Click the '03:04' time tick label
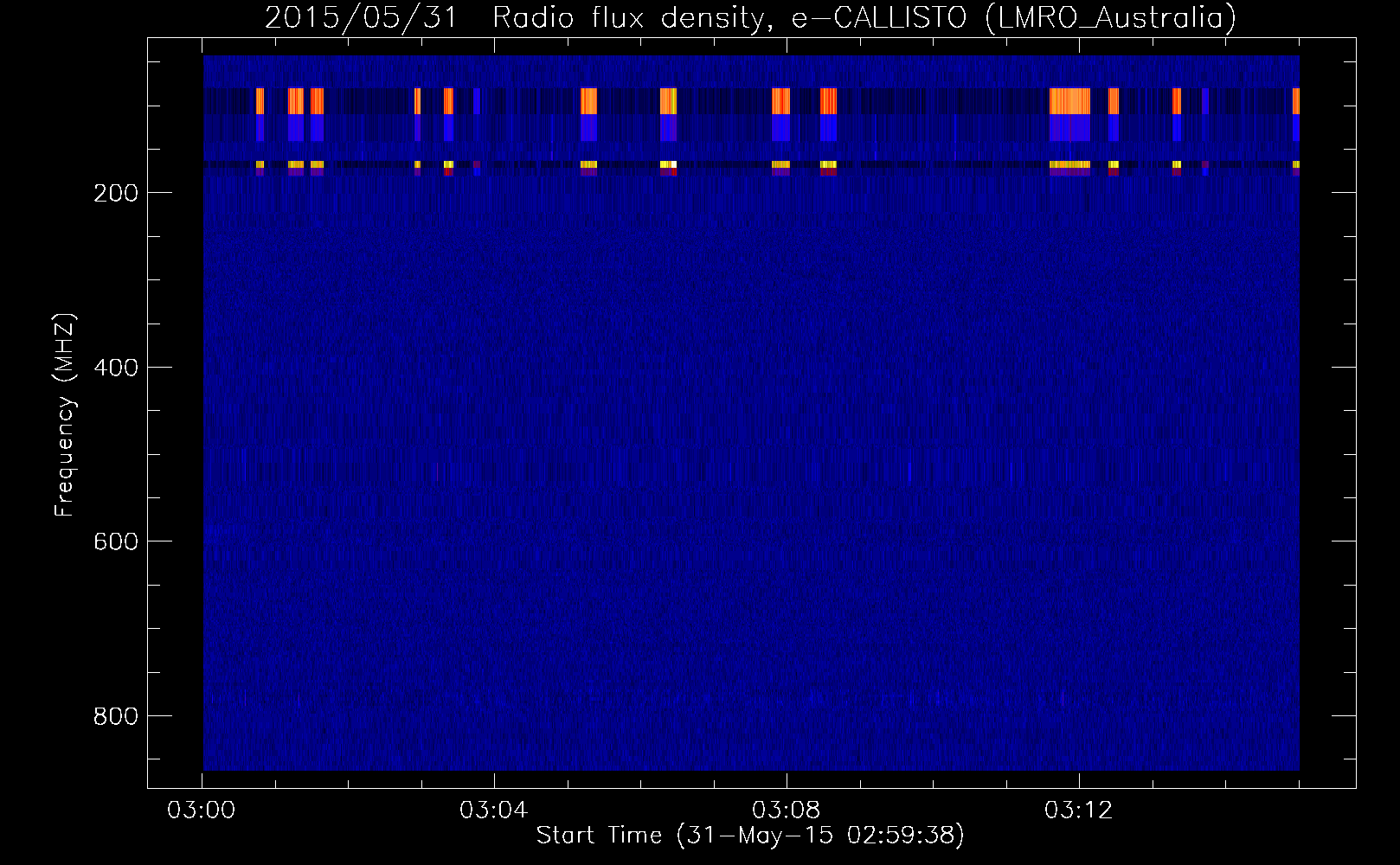 (x=494, y=811)
